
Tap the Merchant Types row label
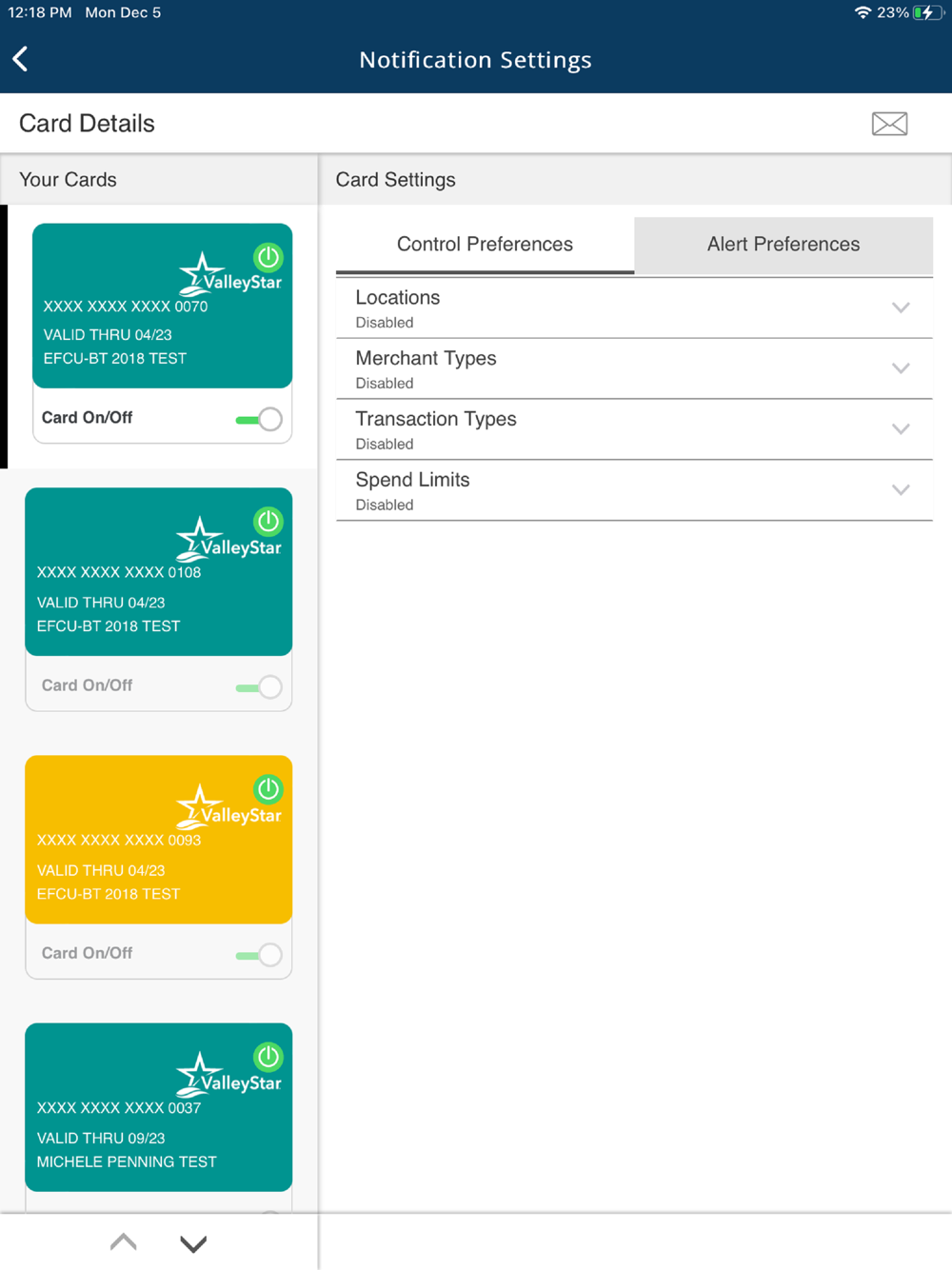426,359
